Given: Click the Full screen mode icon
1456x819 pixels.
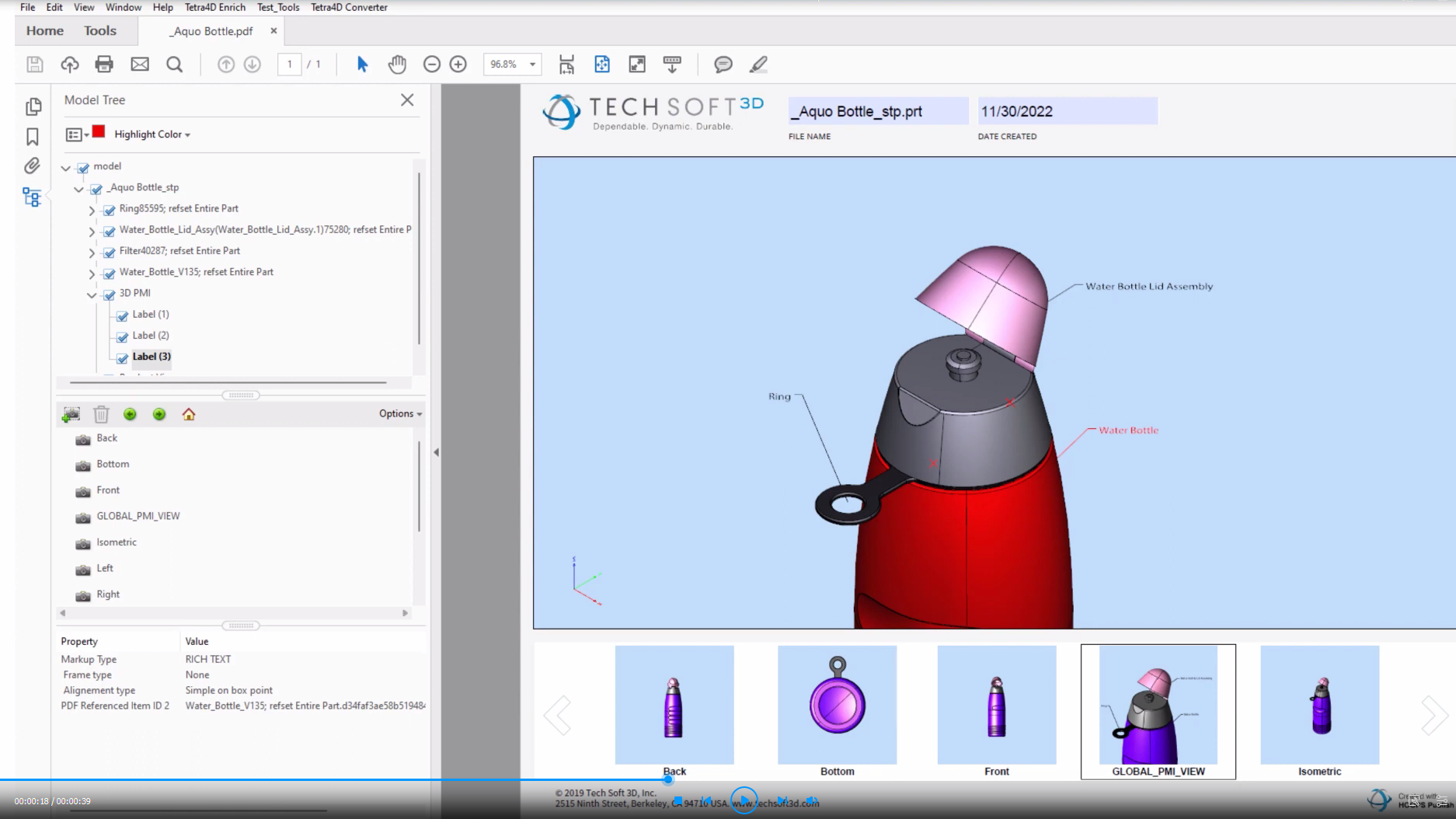Looking at the screenshot, I should click(x=637, y=64).
